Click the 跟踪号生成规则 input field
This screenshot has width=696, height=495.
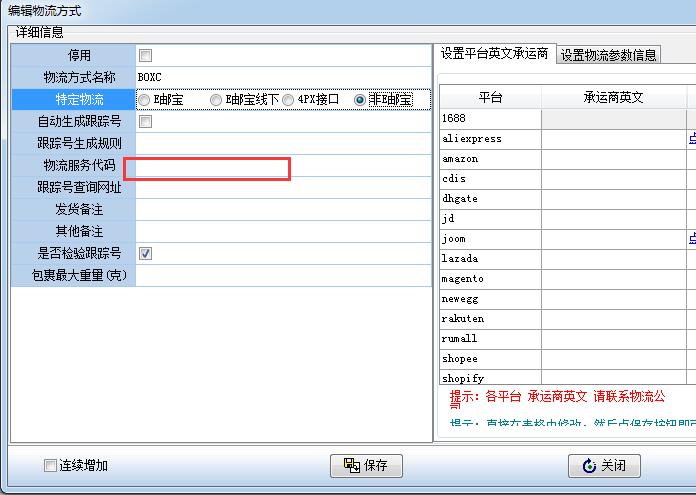[283, 143]
